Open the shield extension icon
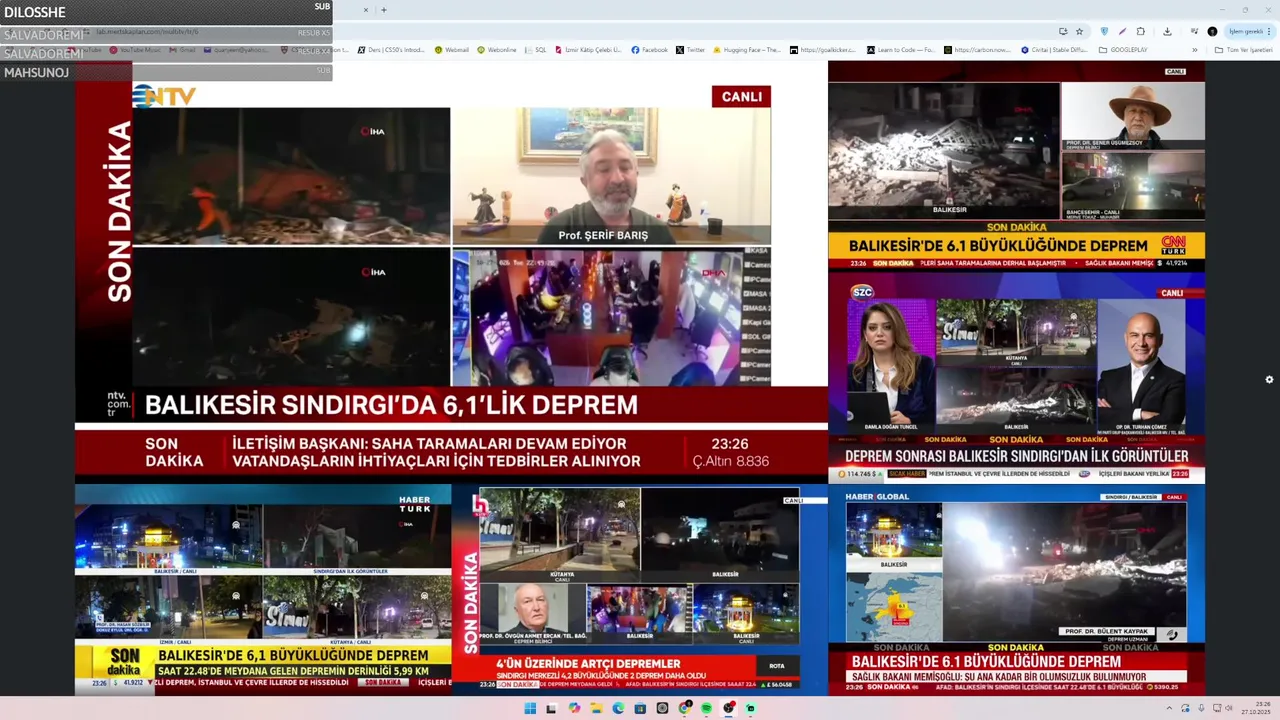The image size is (1280, 720). pos(1104,31)
